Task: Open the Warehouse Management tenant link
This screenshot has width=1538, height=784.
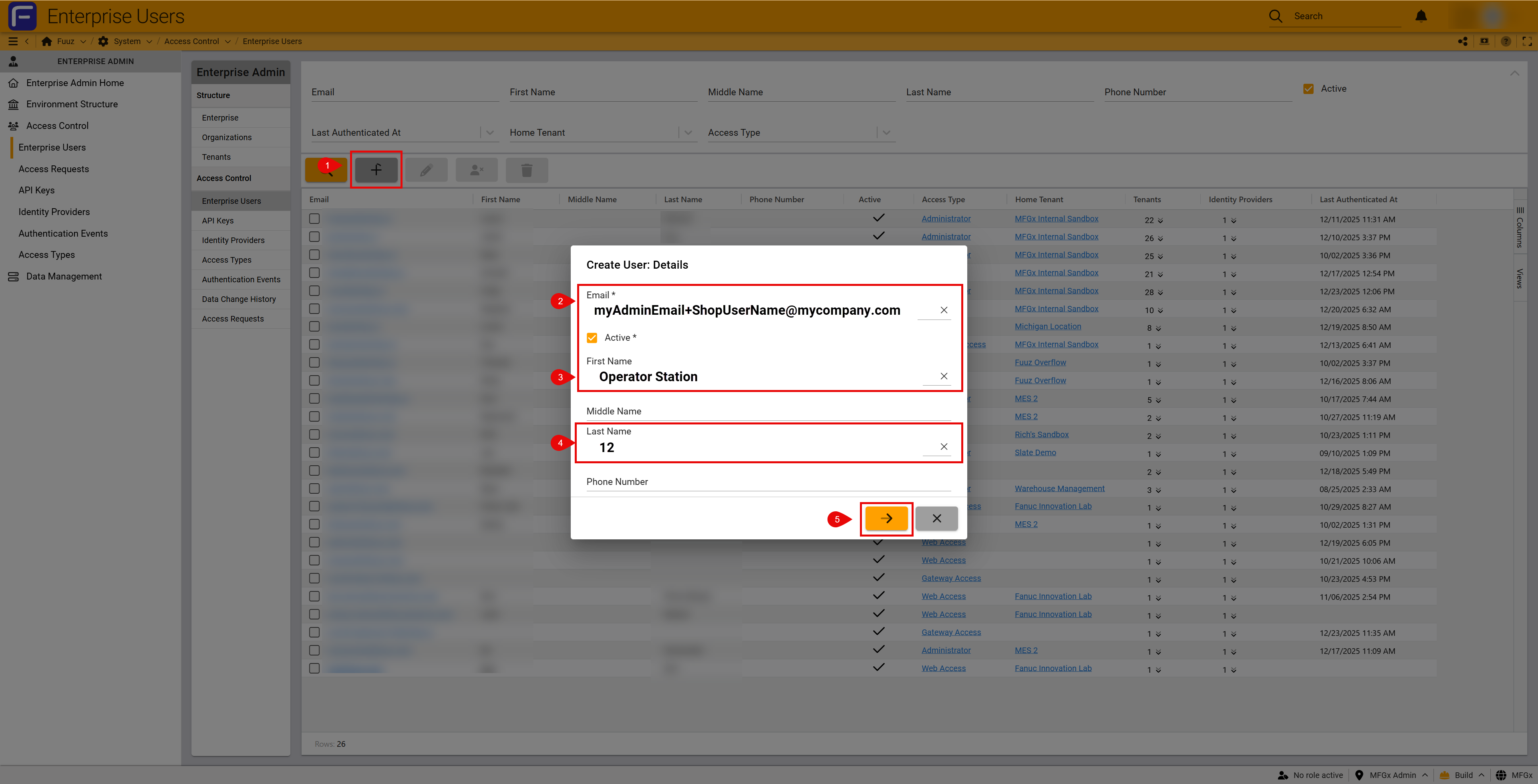Action: click(1059, 488)
